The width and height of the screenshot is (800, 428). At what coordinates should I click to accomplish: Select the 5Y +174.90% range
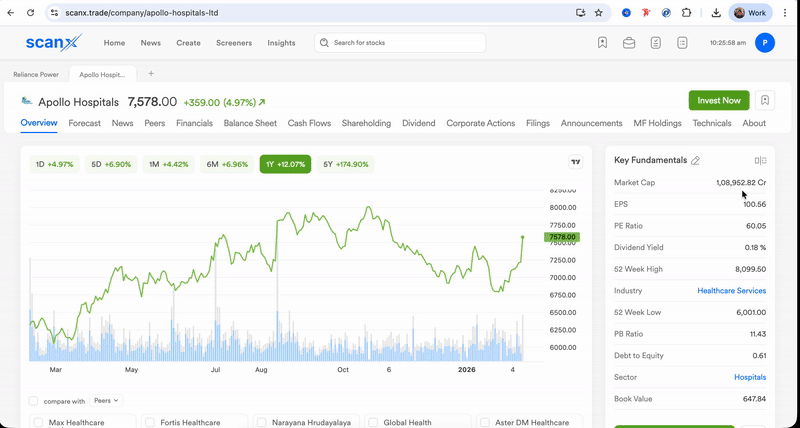tap(345, 164)
